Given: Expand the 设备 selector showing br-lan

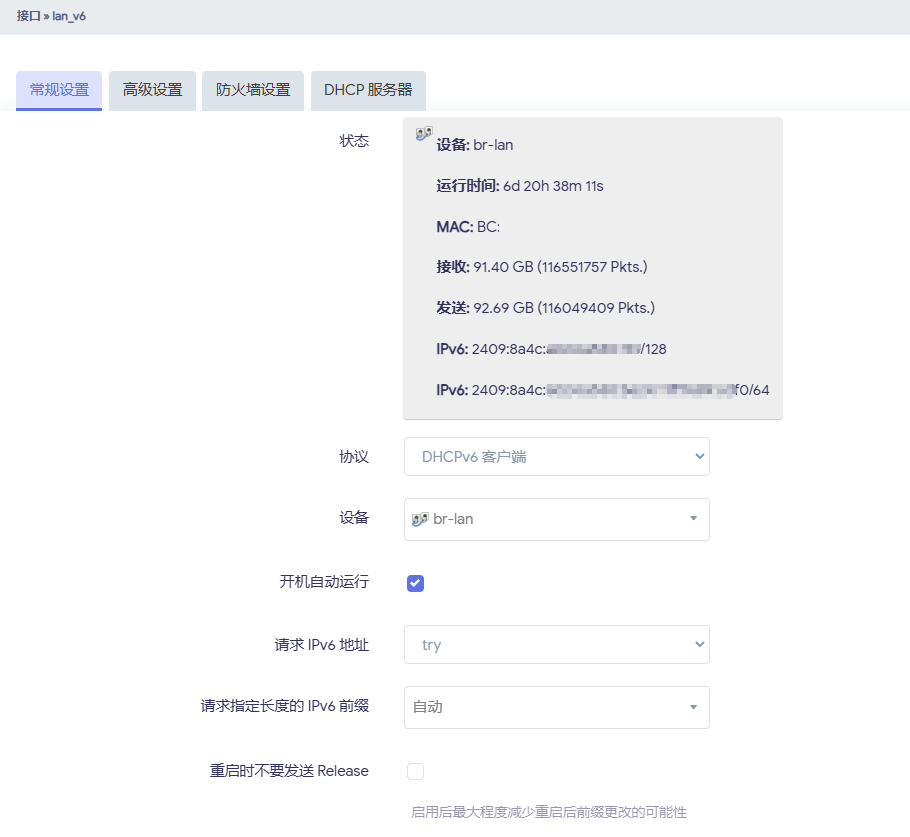Looking at the screenshot, I should [556, 519].
